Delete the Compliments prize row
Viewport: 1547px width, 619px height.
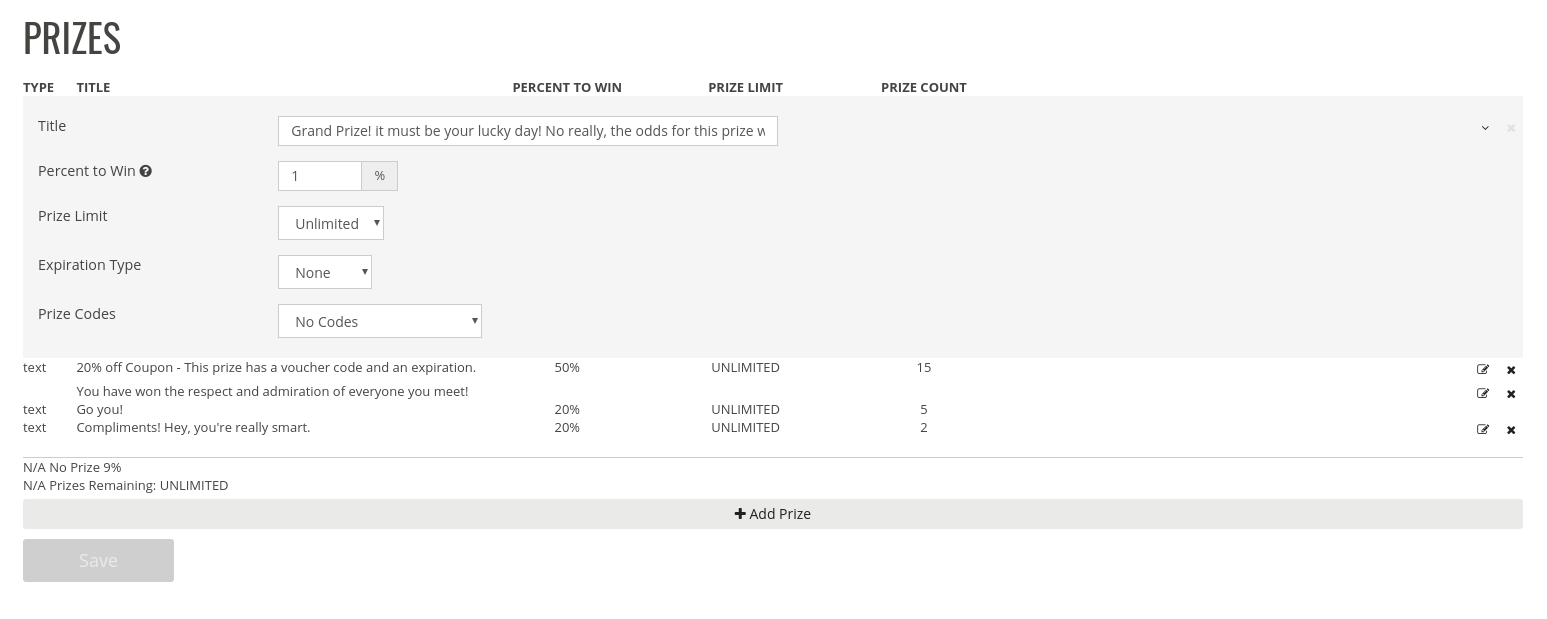tap(1511, 430)
